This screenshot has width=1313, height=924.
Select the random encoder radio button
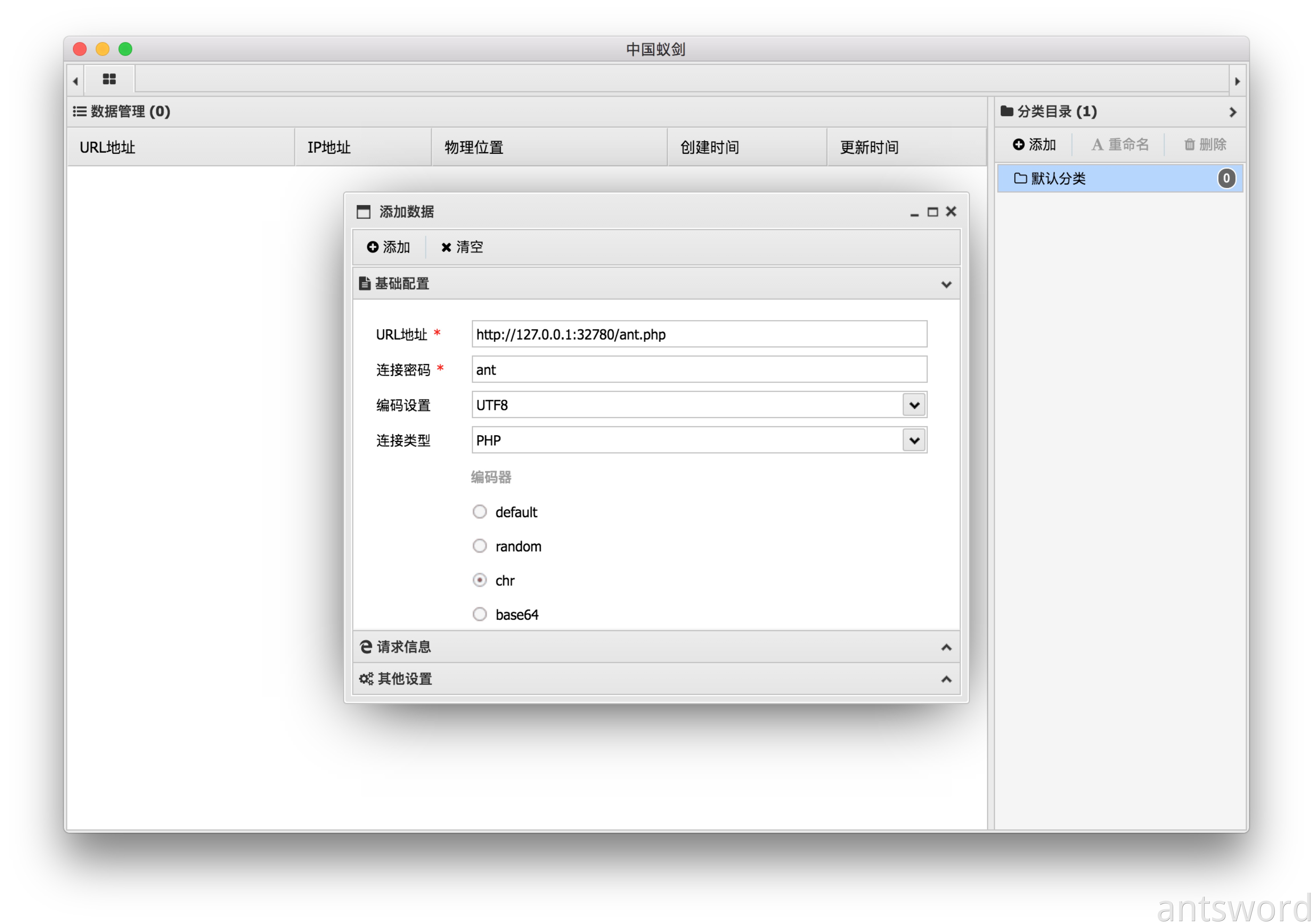click(x=480, y=546)
